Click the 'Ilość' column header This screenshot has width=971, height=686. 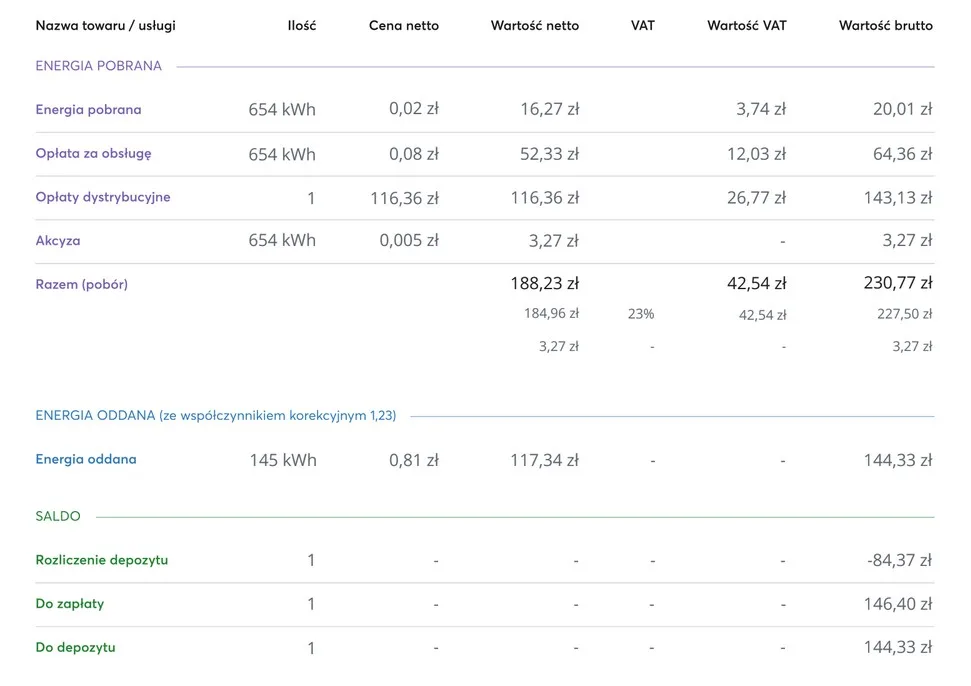[x=301, y=26]
